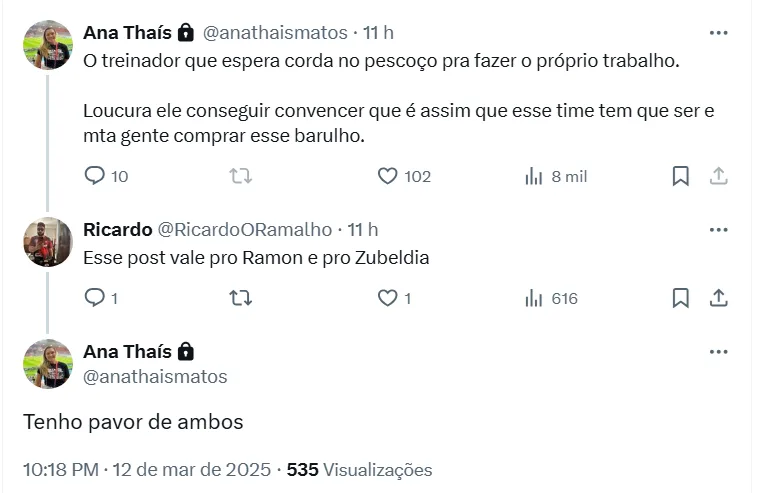This screenshot has height=493, width=767.
Task: Open Ricardo's profile via his display name
Action: point(117,230)
